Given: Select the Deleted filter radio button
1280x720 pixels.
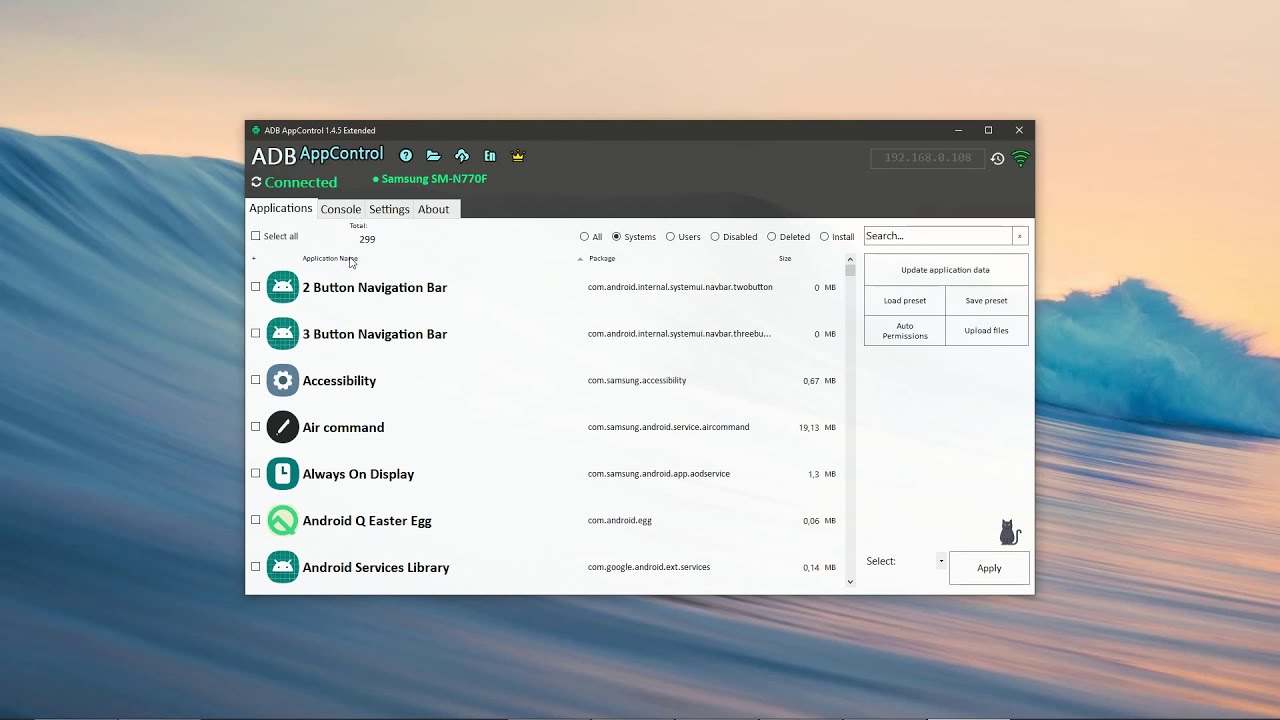Looking at the screenshot, I should [x=771, y=237].
